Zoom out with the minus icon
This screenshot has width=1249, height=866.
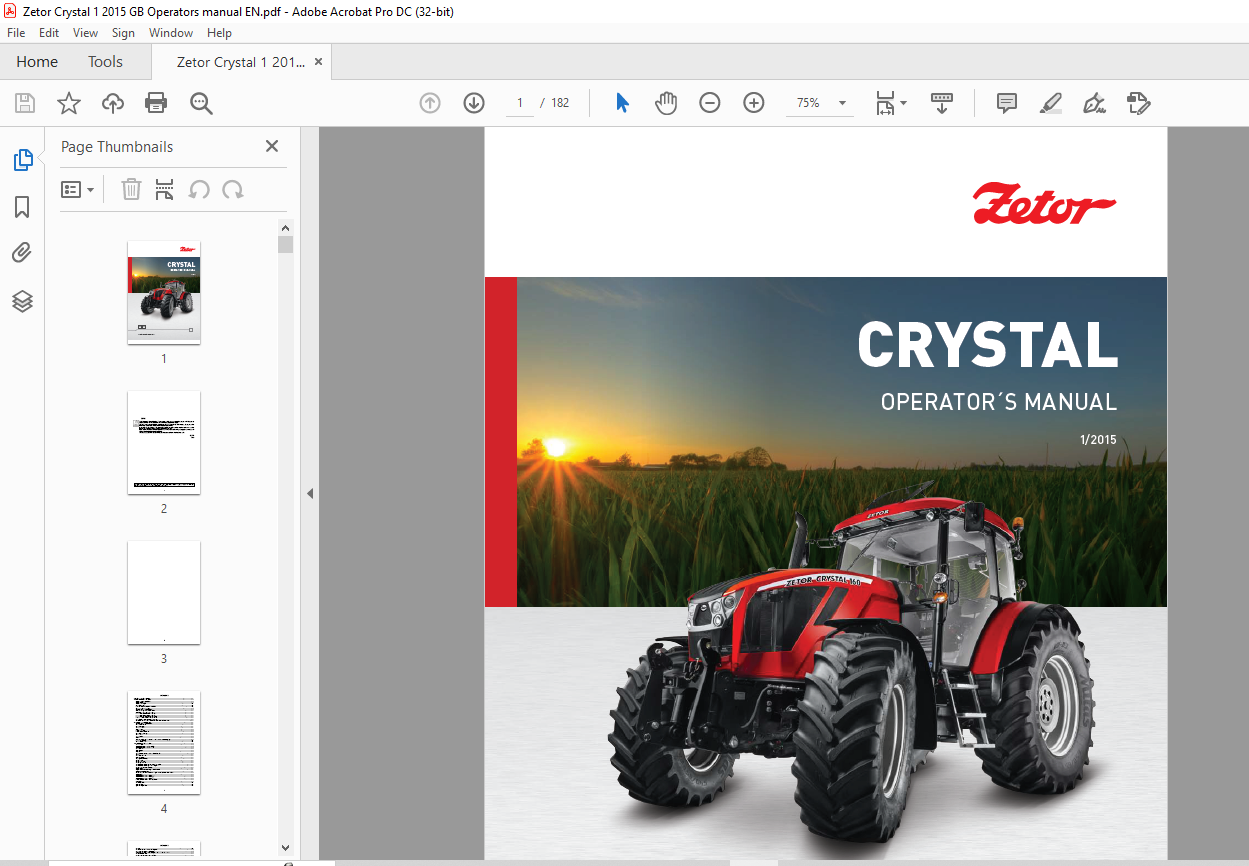click(x=710, y=103)
